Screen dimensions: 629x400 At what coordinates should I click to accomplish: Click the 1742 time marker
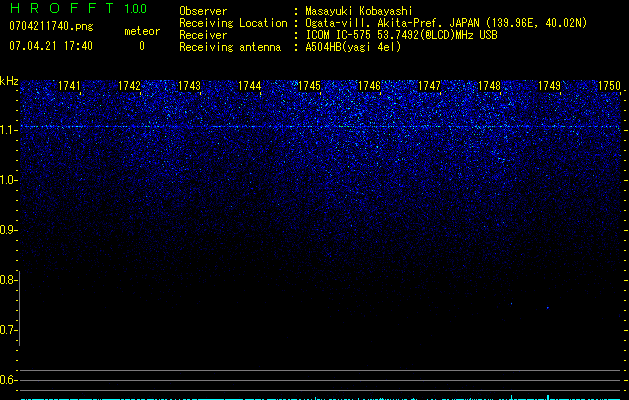pos(130,86)
